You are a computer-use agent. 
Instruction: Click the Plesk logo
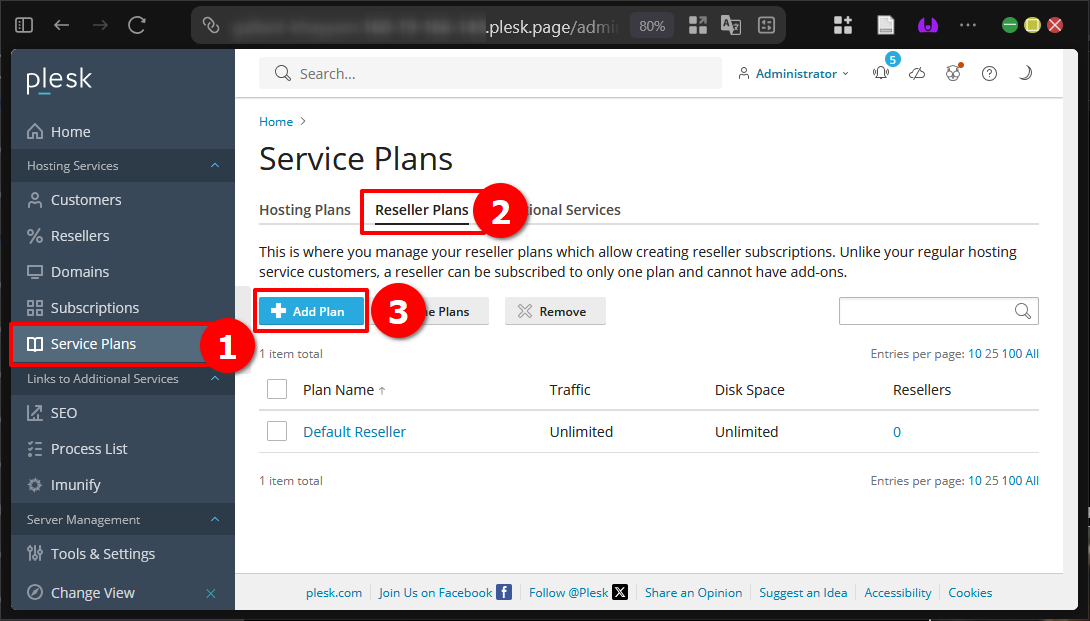tap(59, 80)
